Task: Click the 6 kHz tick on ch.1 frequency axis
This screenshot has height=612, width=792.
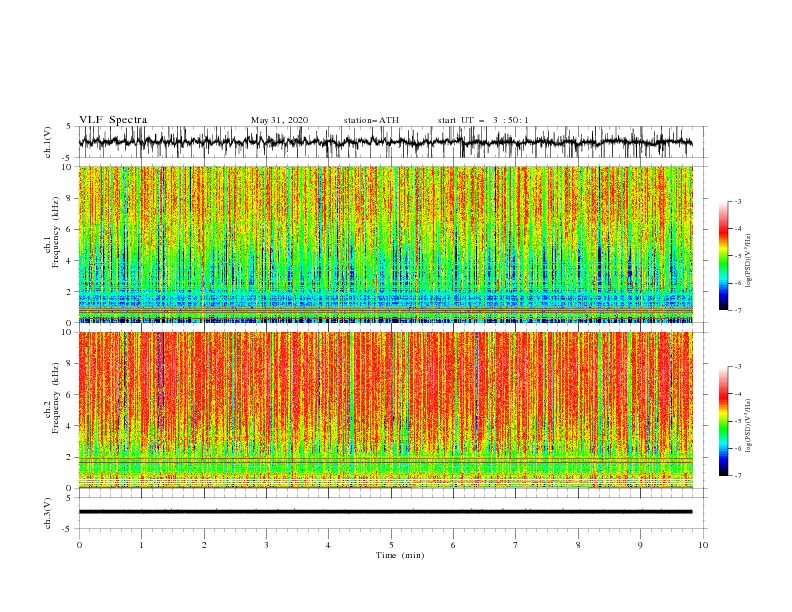Action: (x=71, y=229)
